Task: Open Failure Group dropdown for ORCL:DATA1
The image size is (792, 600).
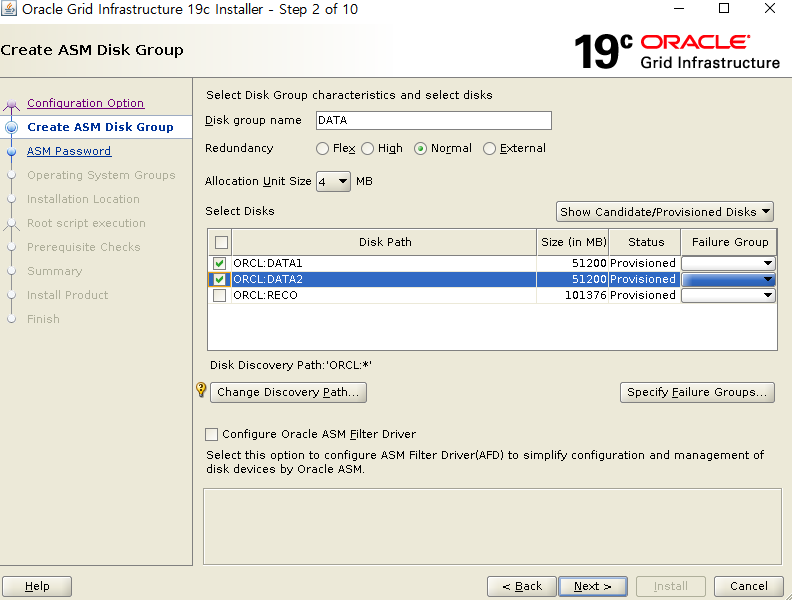Action: point(728,263)
